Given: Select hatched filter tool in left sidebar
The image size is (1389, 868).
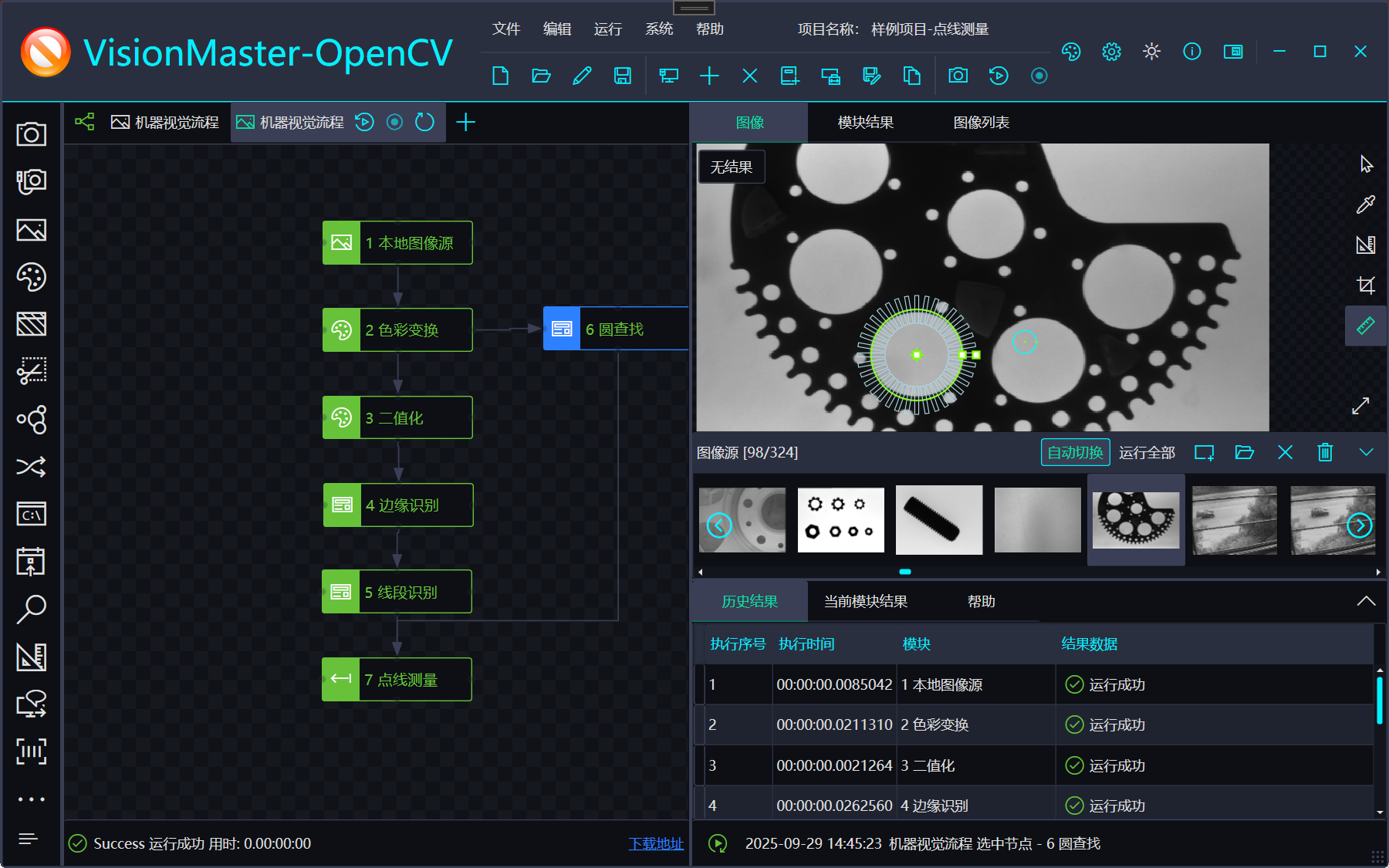Looking at the screenshot, I should (x=32, y=324).
